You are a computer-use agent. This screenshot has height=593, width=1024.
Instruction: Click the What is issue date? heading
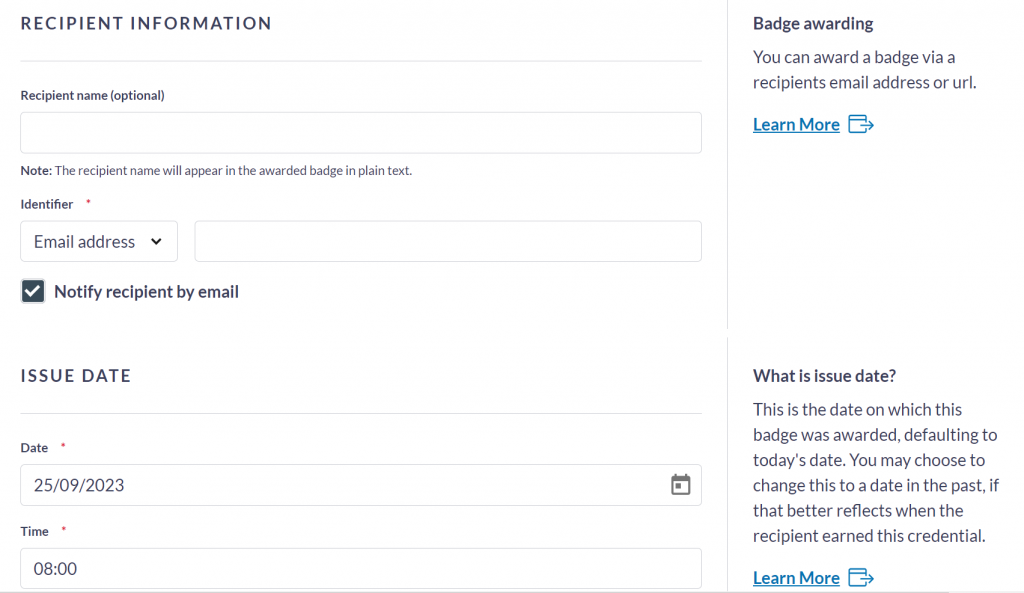point(824,376)
